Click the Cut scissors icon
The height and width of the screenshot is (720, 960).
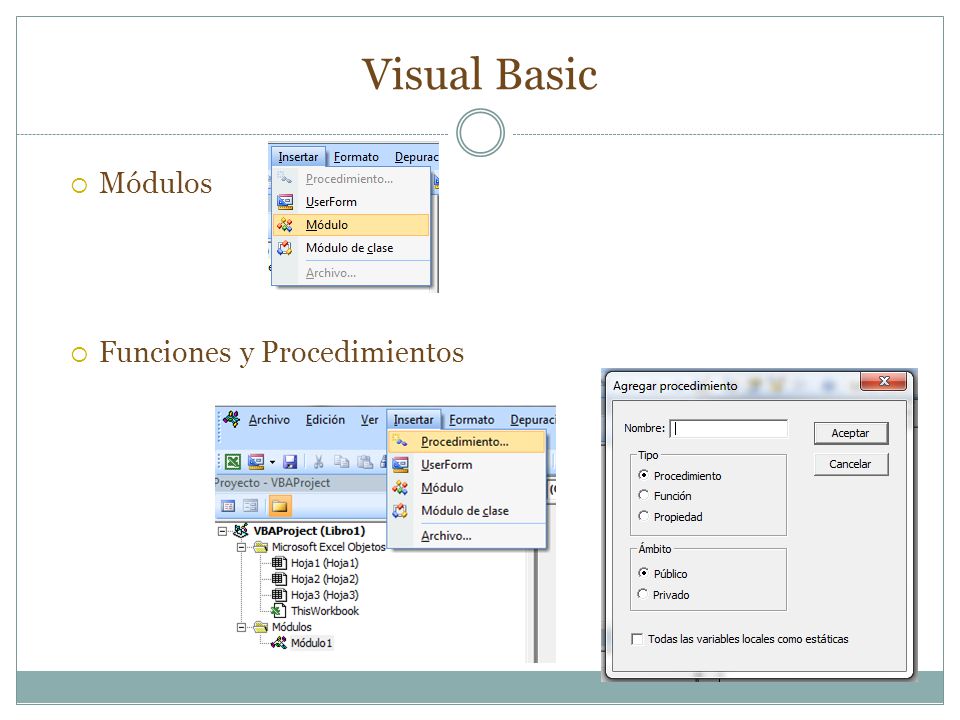point(318,462)
